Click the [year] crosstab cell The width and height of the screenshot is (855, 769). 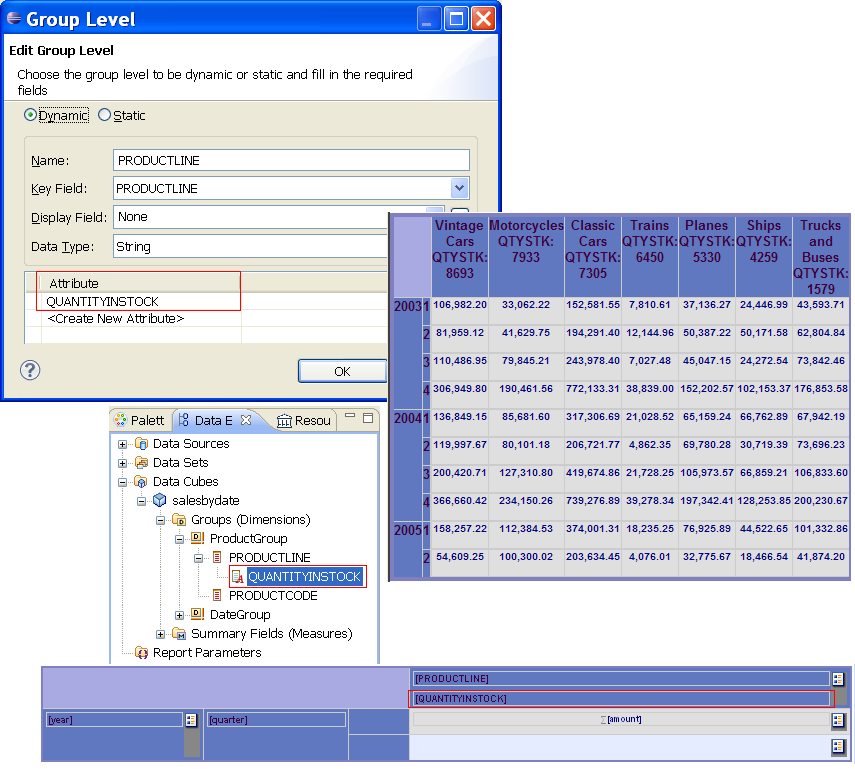[114, 720]
